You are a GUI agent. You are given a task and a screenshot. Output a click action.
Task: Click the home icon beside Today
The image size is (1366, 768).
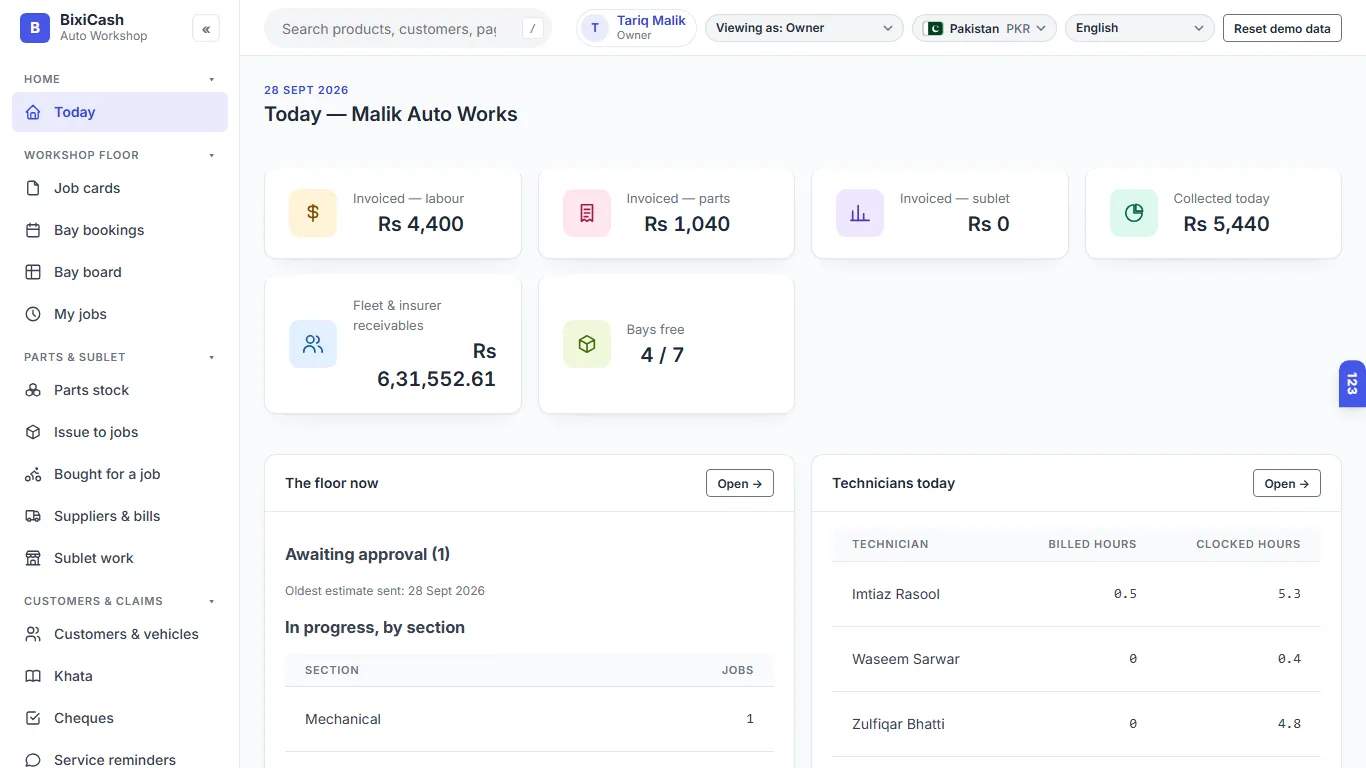point(33,112)
